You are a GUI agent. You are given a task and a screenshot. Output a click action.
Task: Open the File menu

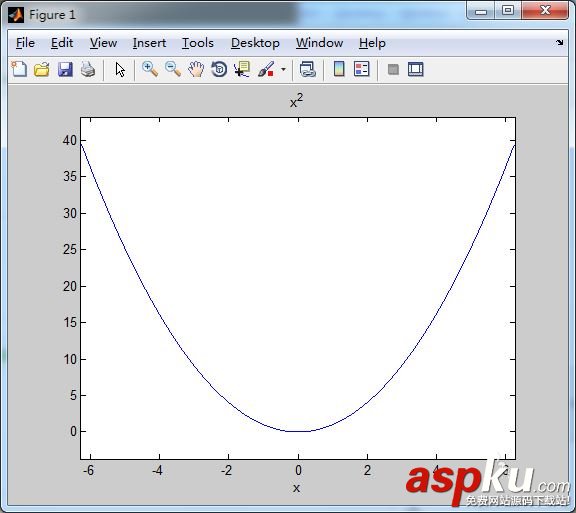(x=25, y=43)
